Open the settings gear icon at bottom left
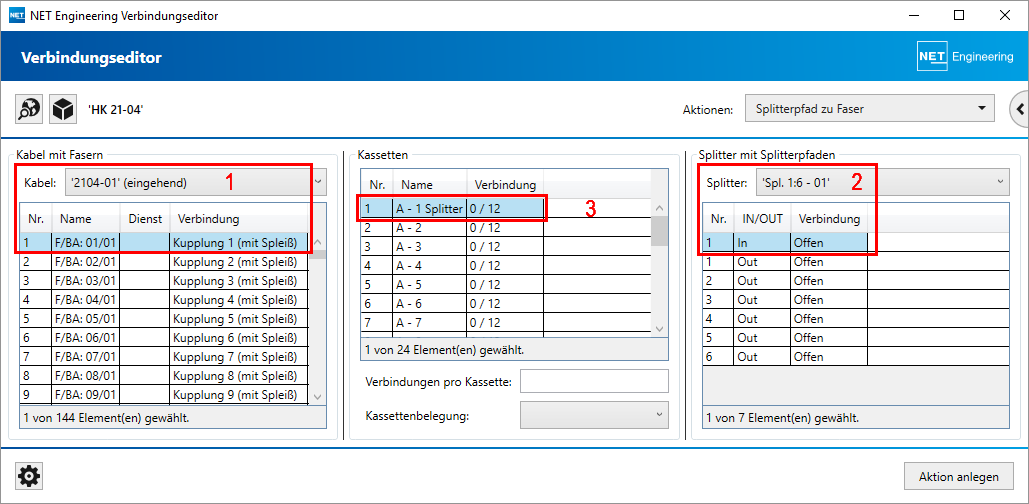 point(30,477)
